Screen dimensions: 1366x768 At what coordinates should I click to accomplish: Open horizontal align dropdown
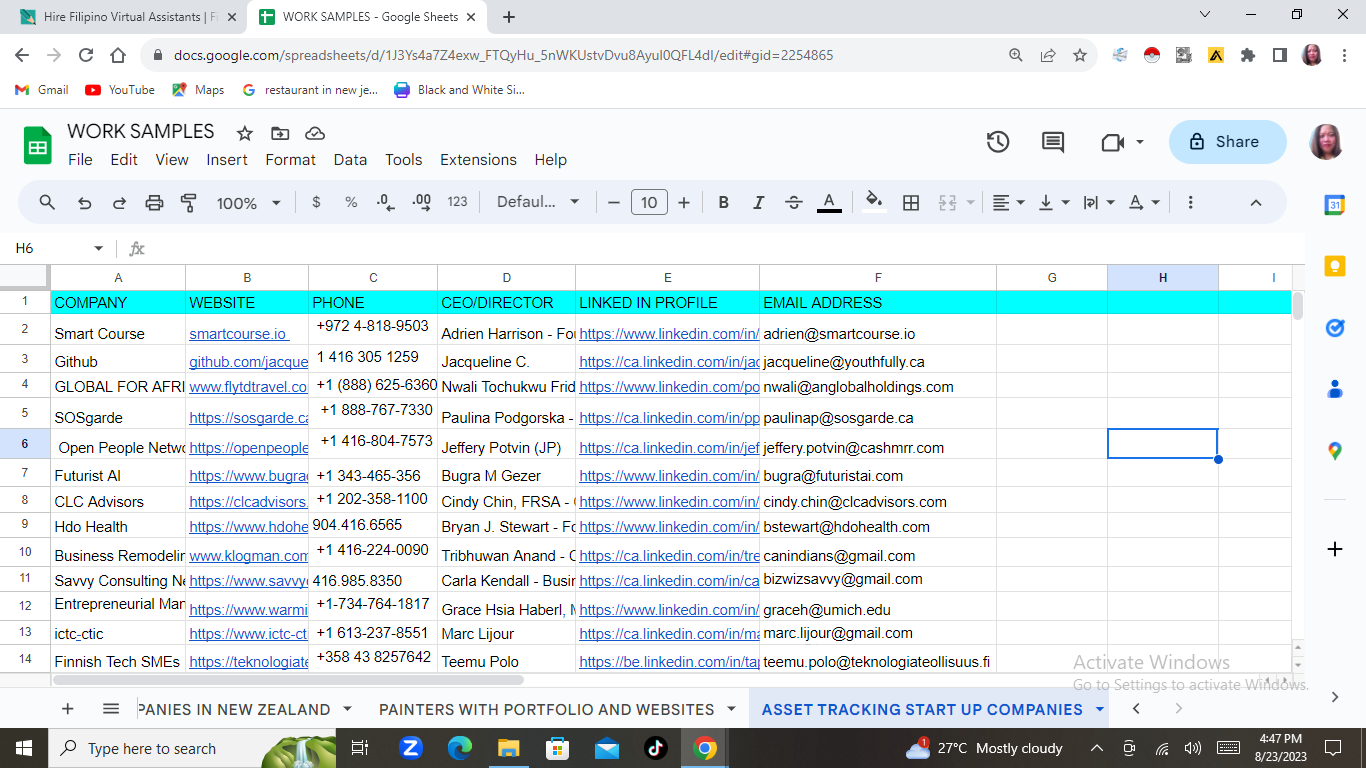(1008, 202)
